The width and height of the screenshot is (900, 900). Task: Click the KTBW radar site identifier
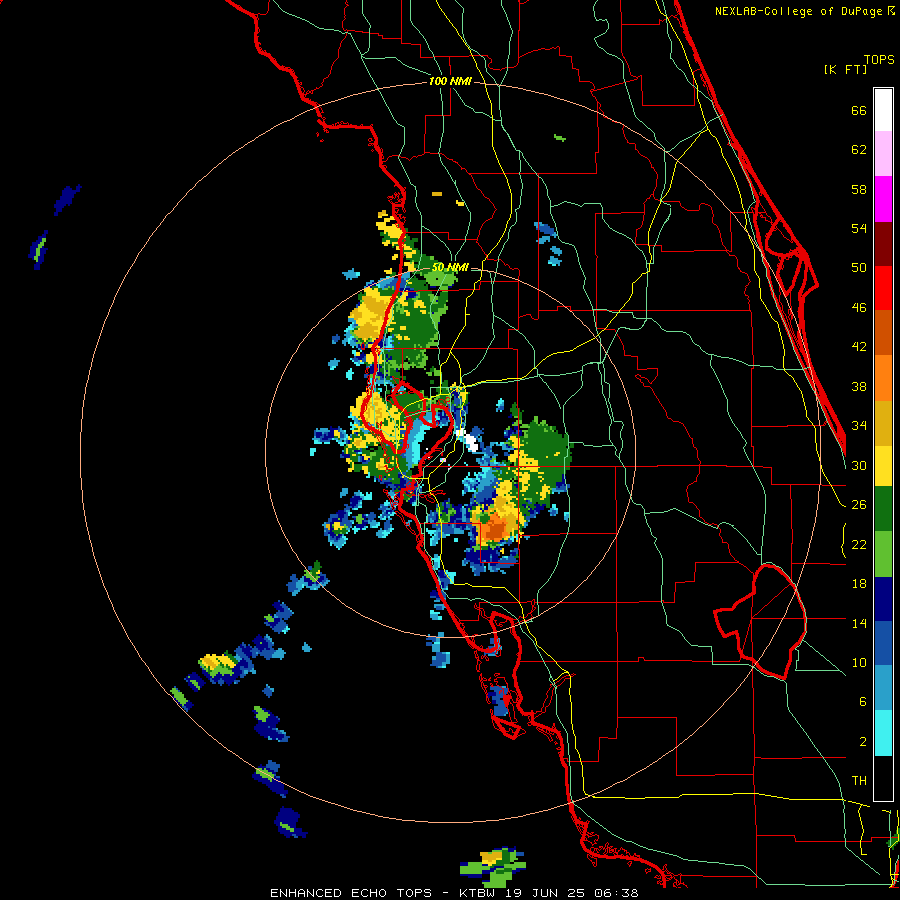pos(476,893)
